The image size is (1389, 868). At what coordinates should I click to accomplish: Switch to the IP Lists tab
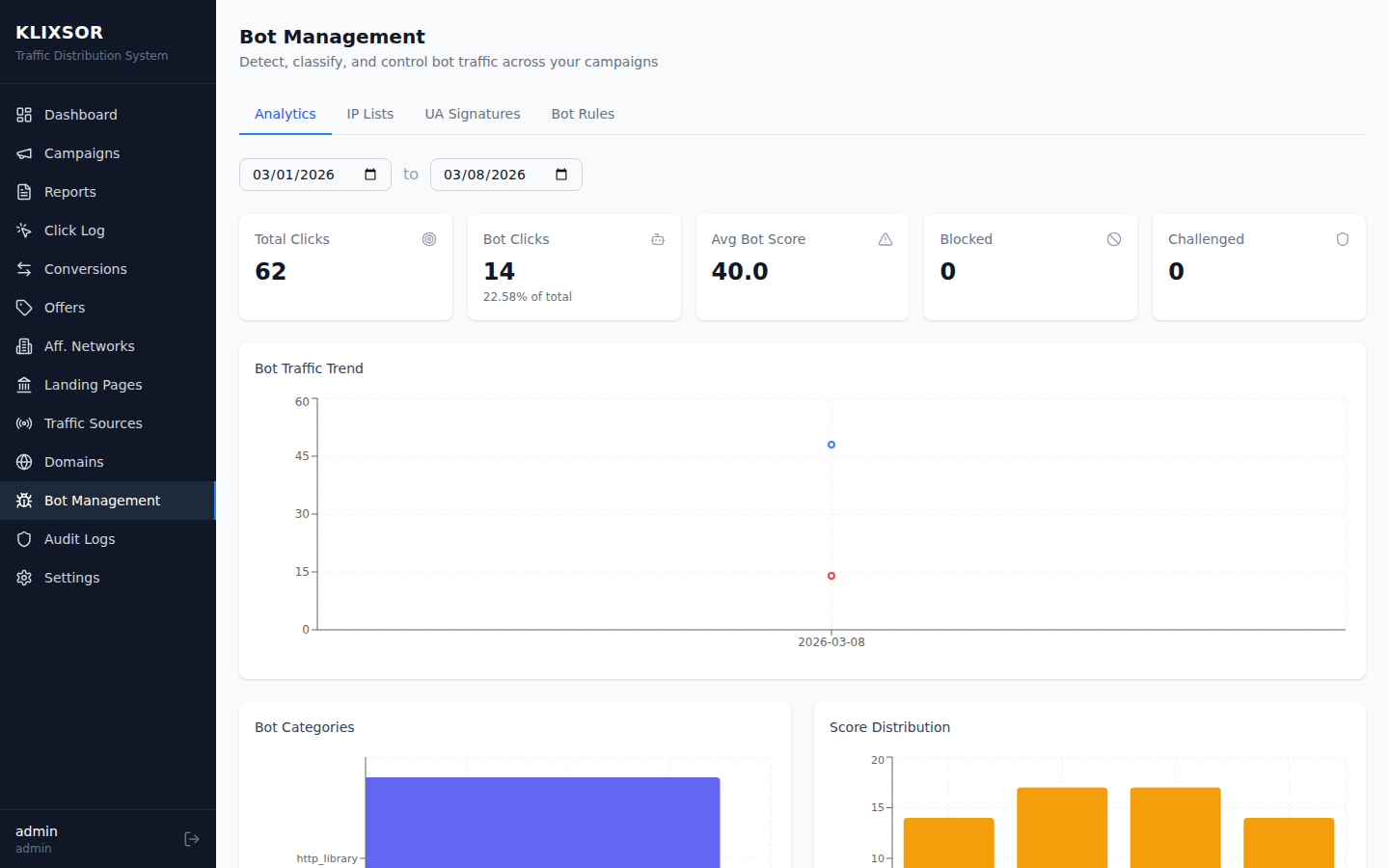(370, 113)
